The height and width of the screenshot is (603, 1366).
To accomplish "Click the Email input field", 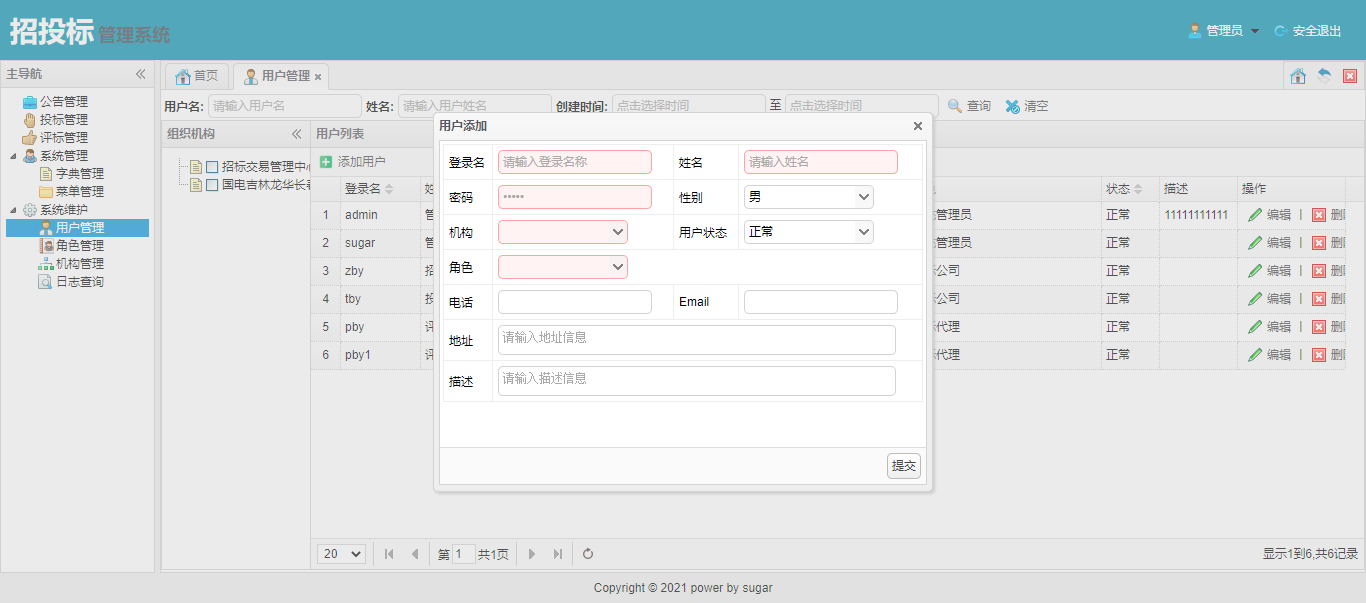I will pyautogui.click(x=821, y=302).
